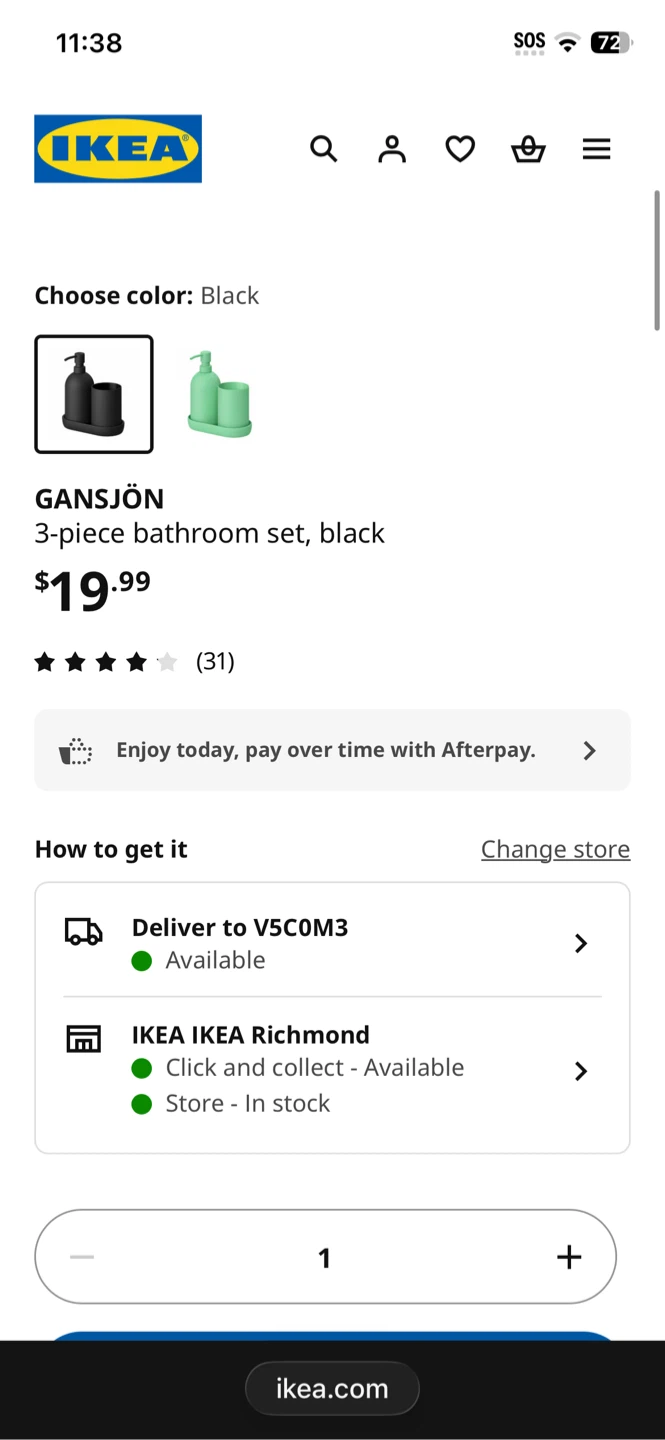
Task: Click the store building icon
Action: tap(84, 1038)
